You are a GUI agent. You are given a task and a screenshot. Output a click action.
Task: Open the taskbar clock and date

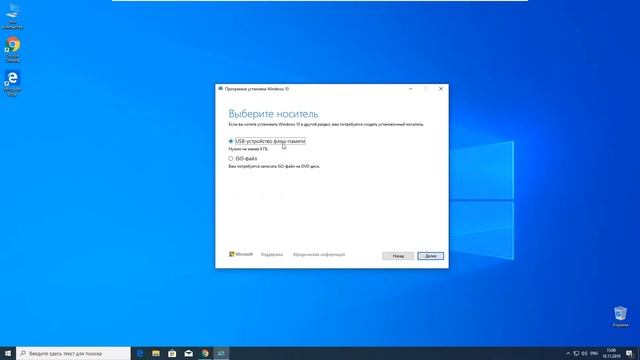click(611, 353)
